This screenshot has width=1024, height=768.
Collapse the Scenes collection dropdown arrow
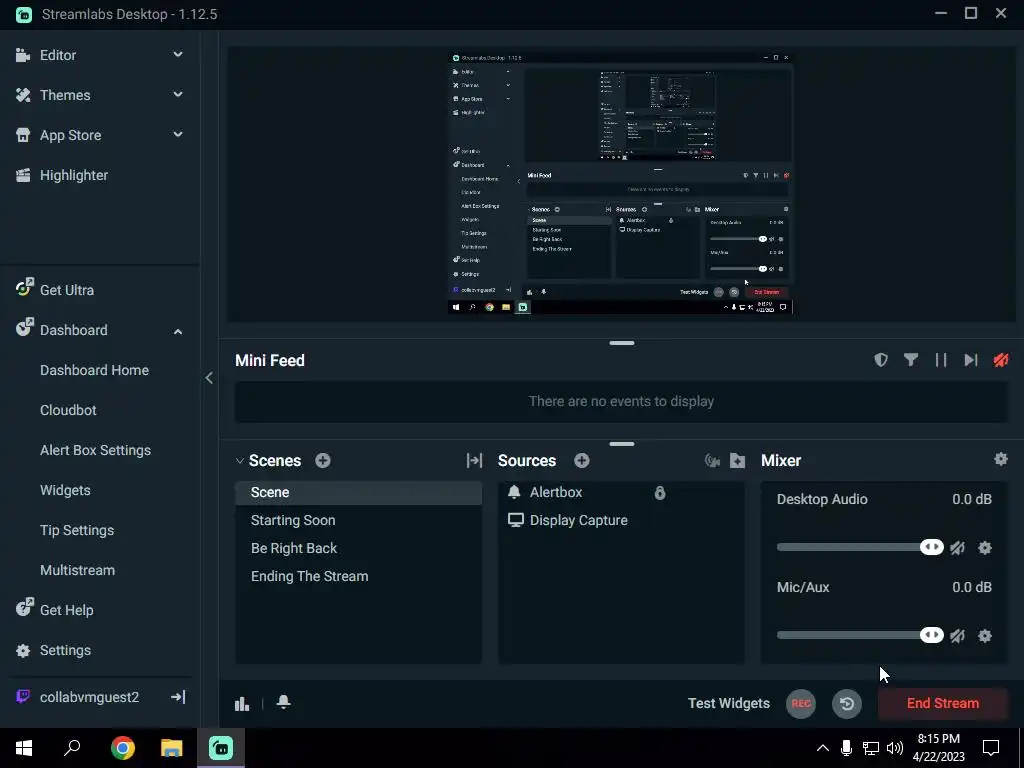(240, 460)
